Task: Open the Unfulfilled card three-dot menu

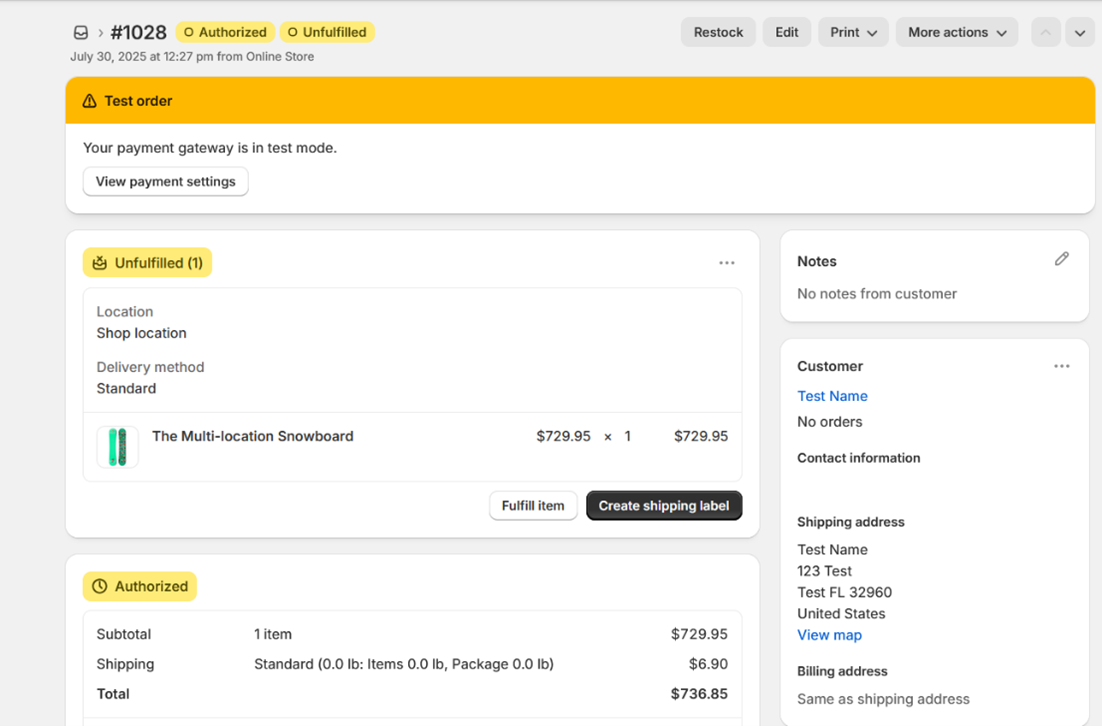Action: 726,263
